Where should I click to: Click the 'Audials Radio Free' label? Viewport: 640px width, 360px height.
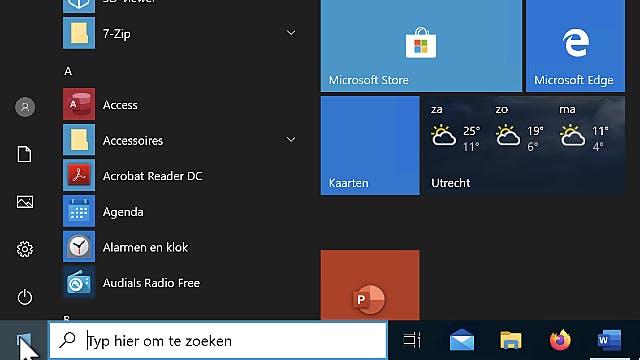click(151, 283)
